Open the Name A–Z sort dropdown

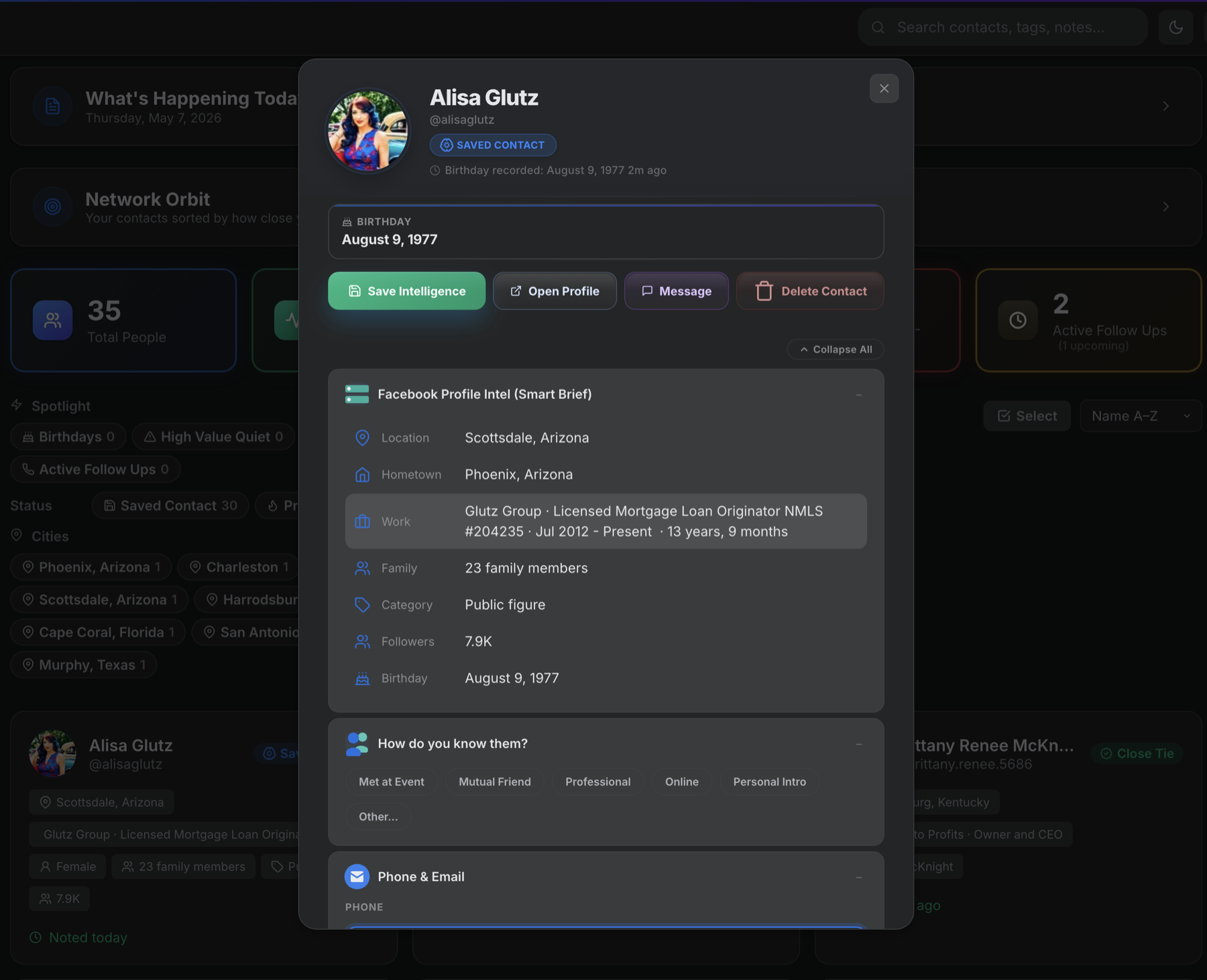[x=1140, y=416]
